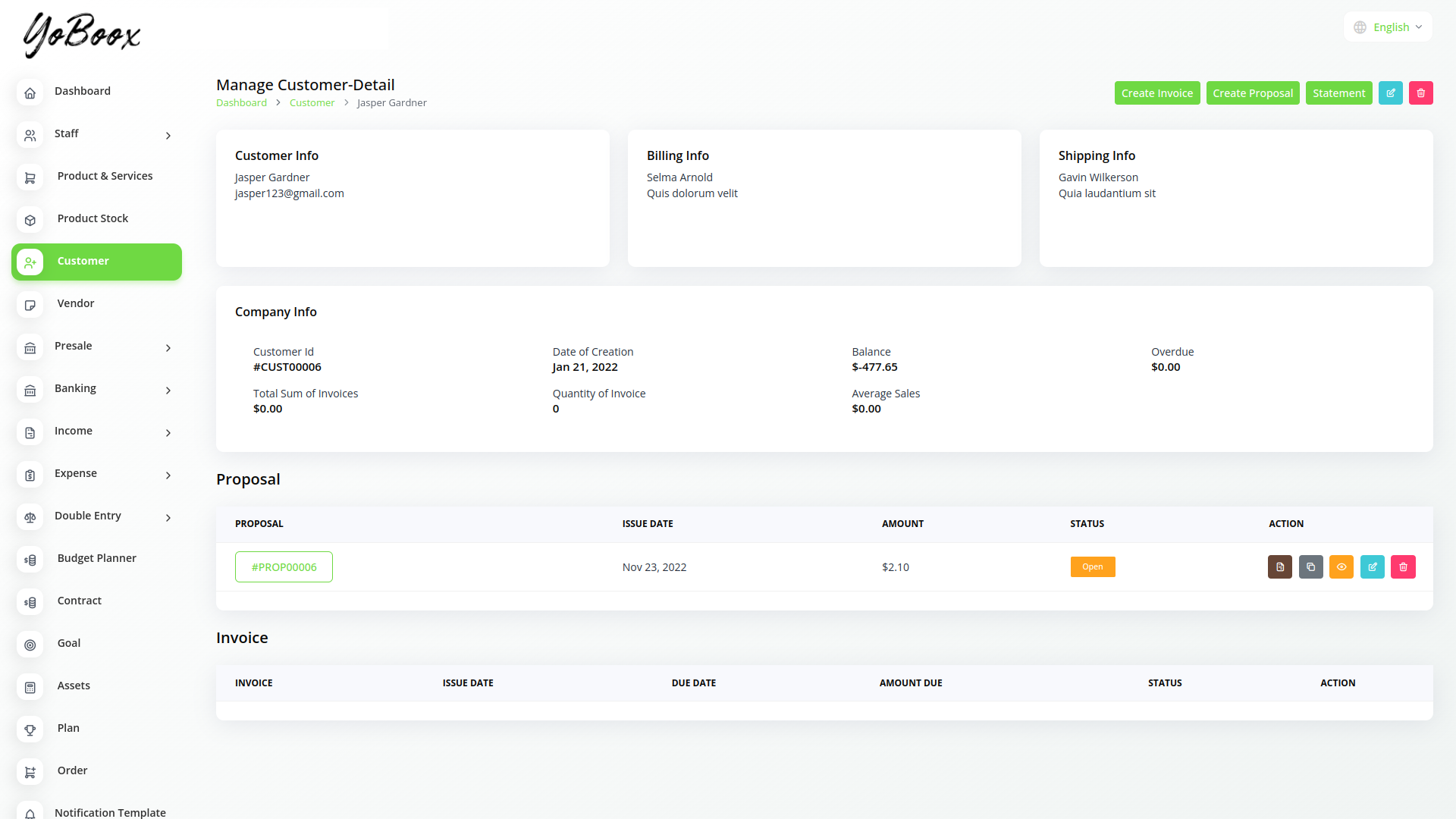Click the Dashboard home icon in the sidebar
The width and height of the screenshot is (1456, 819).
[x=30, y=93]
